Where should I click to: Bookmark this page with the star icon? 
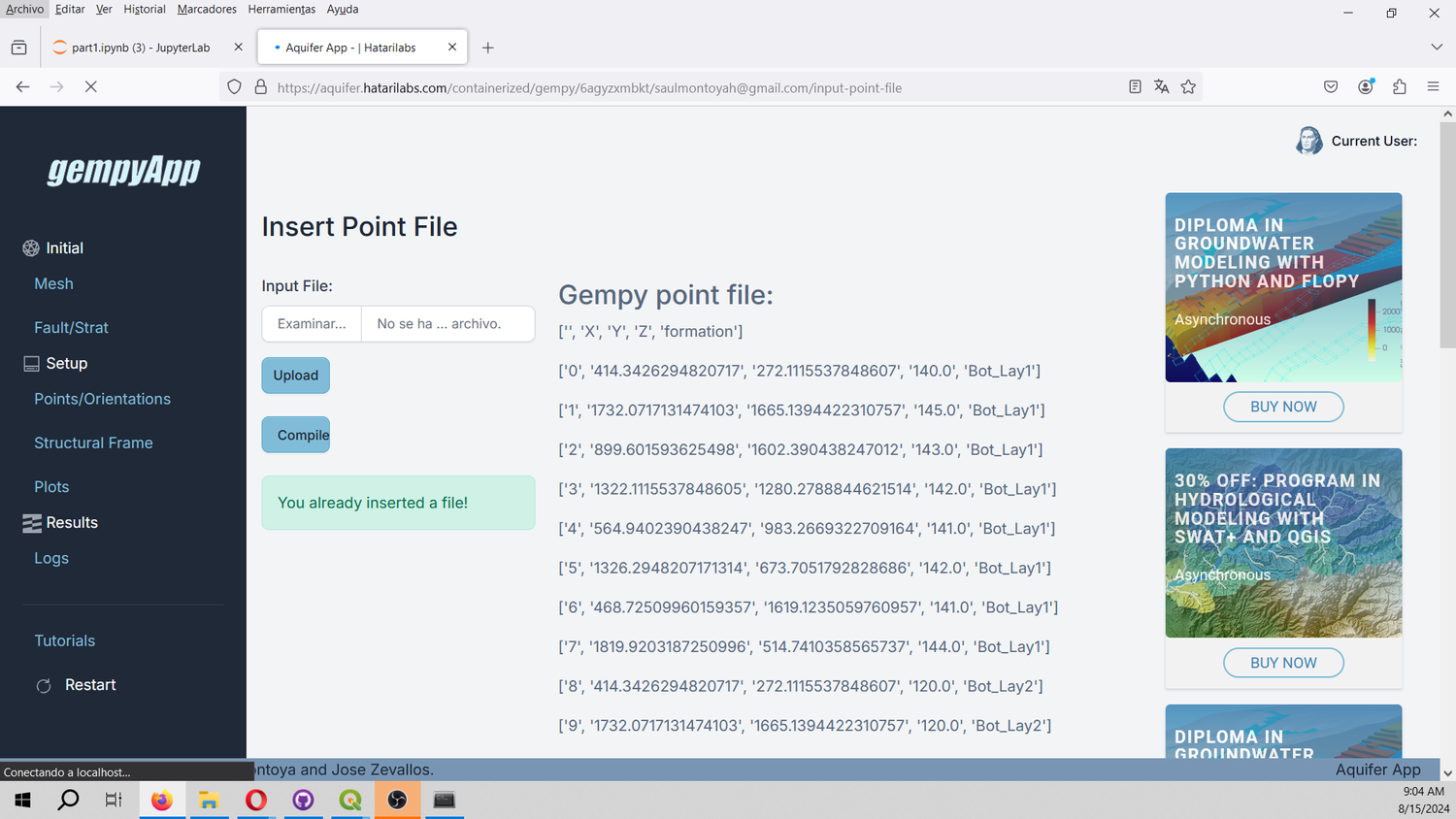tap(1188, 86)
